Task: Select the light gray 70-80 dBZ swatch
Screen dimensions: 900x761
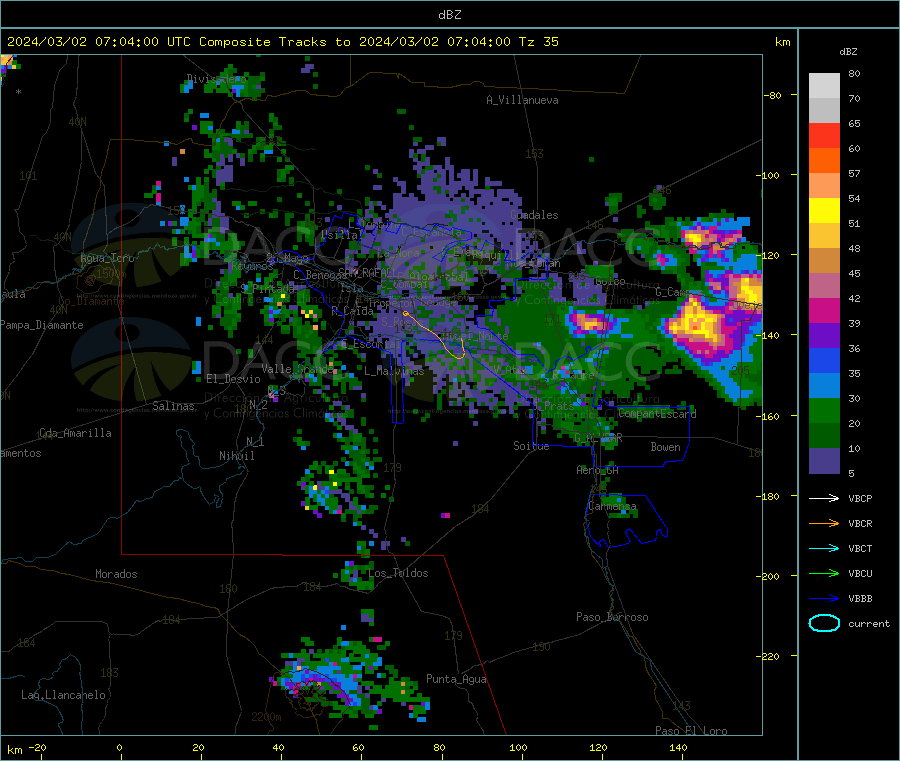Action: [824, 86]
